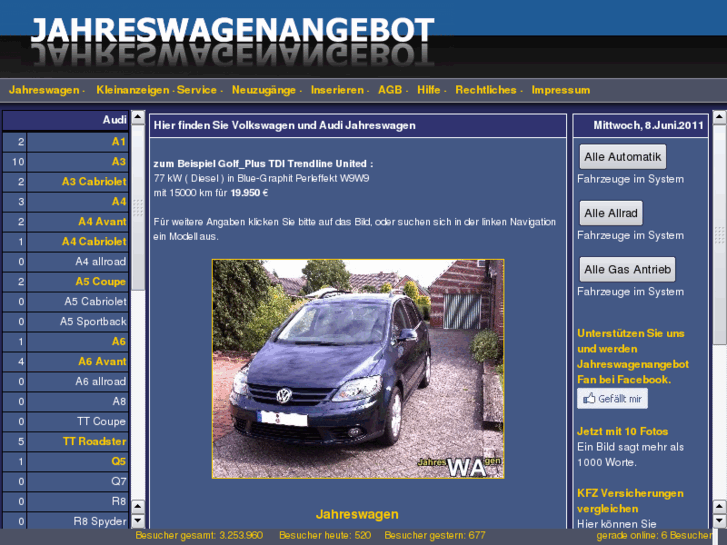This screenshot has height=545, width=727.
Task: Click the A5 Cabriolet entry
Action: pyautogui.click(x=96, y=301)
